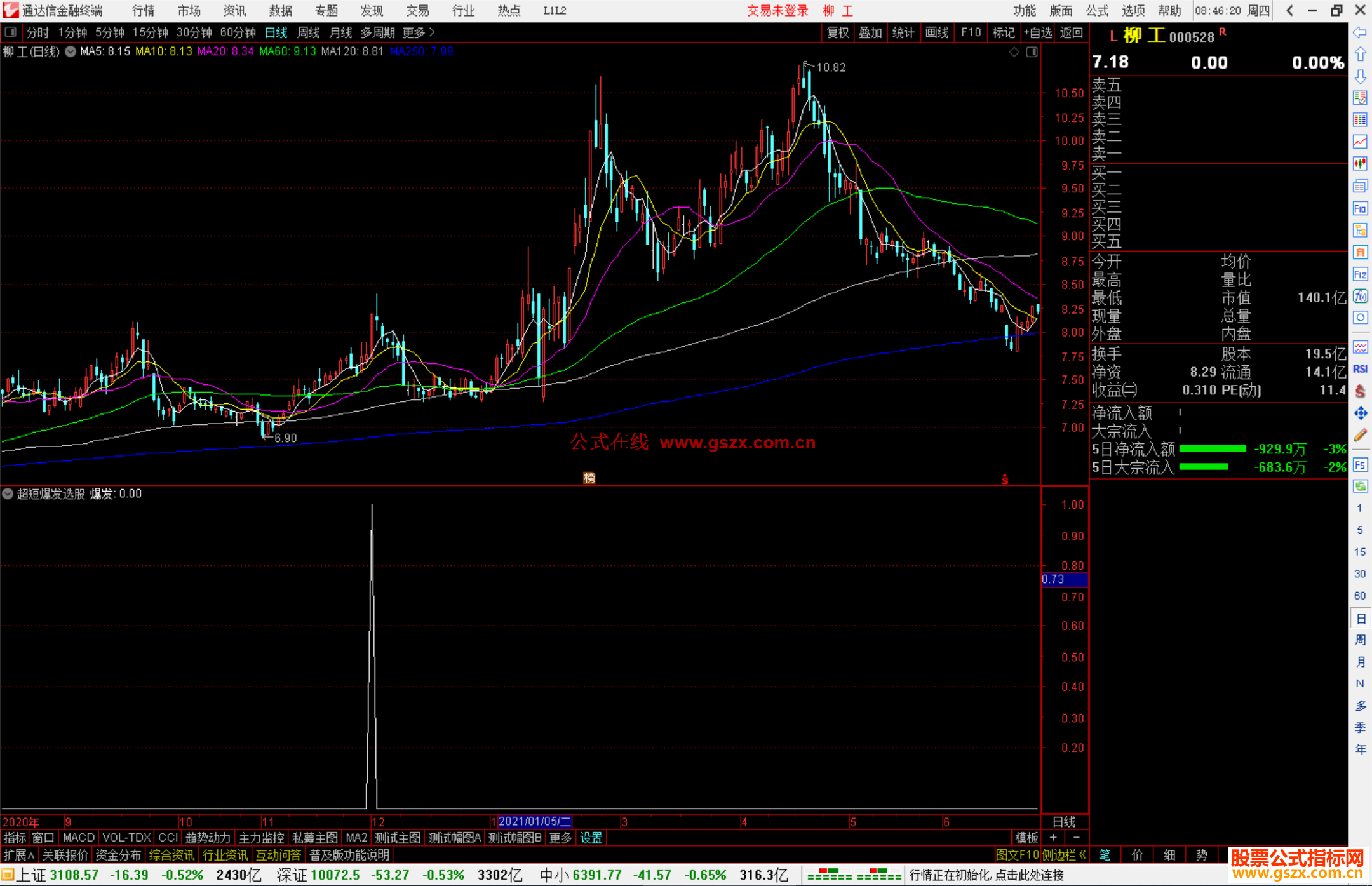Switch to the 周线 period tab
This screenshot has height=886, width=1372.
(309, 32)
